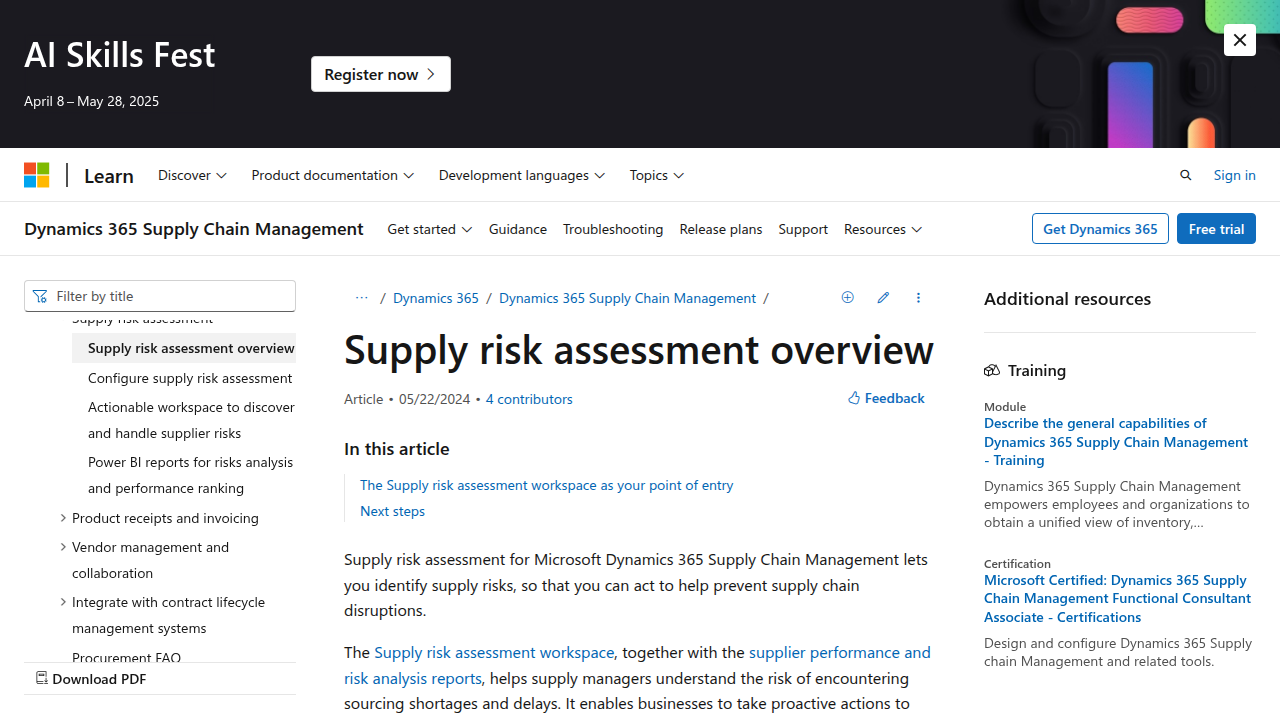Open Configure supply risk assessment page
The height and width of the screenshot is (720, 1280).
click(190, 378)
